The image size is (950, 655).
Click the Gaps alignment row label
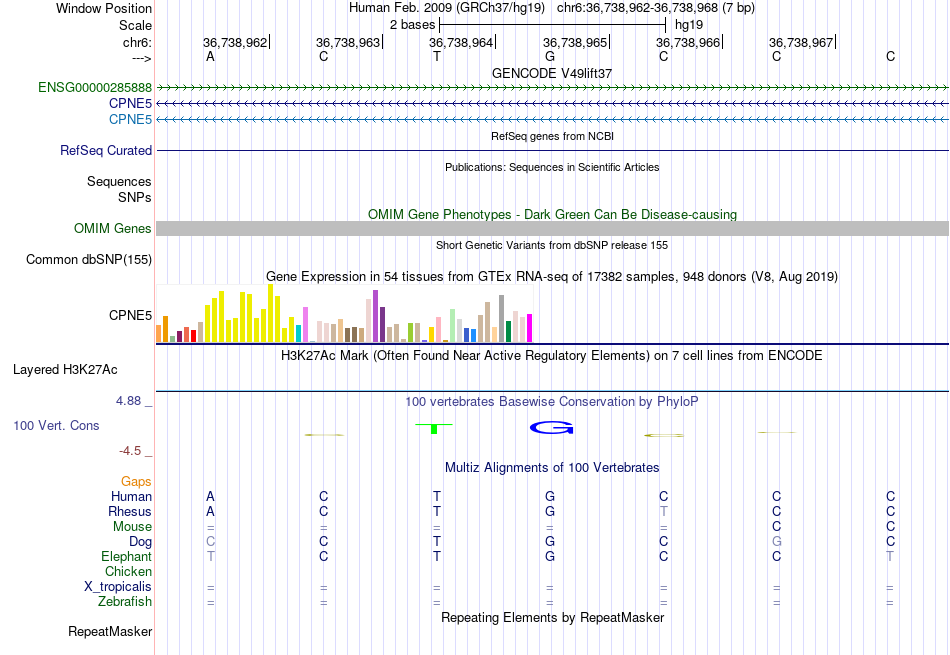[136, 482]
